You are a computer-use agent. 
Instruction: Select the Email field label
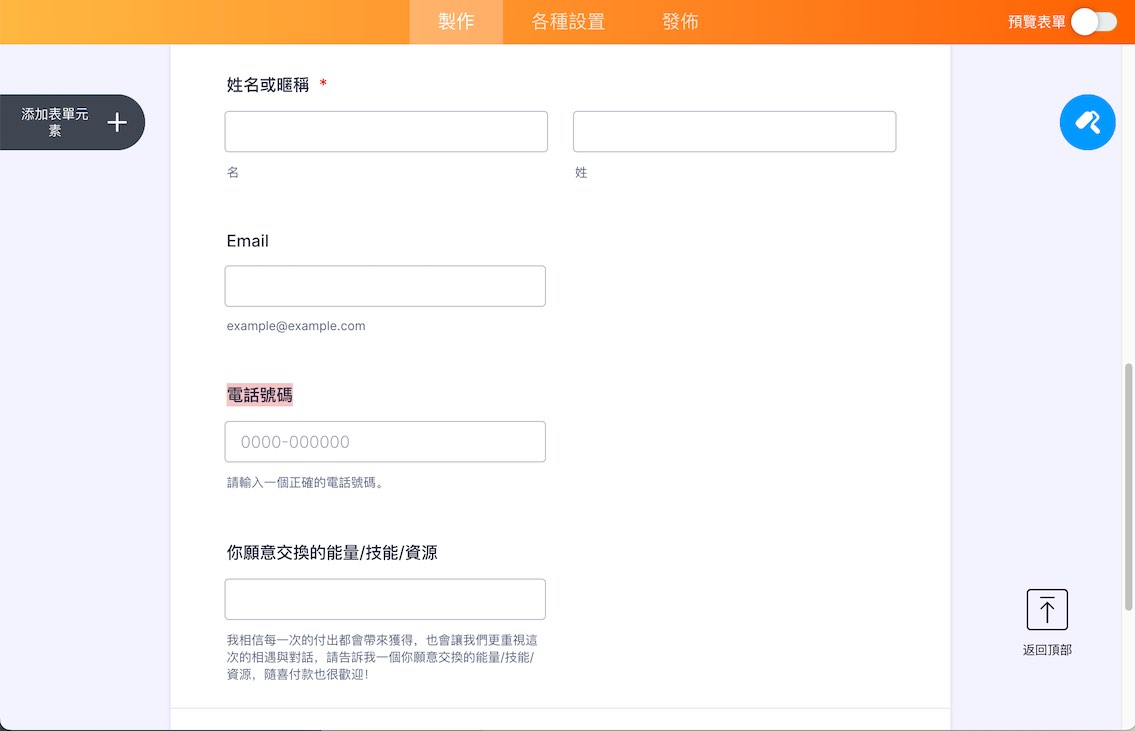[248, 241]
